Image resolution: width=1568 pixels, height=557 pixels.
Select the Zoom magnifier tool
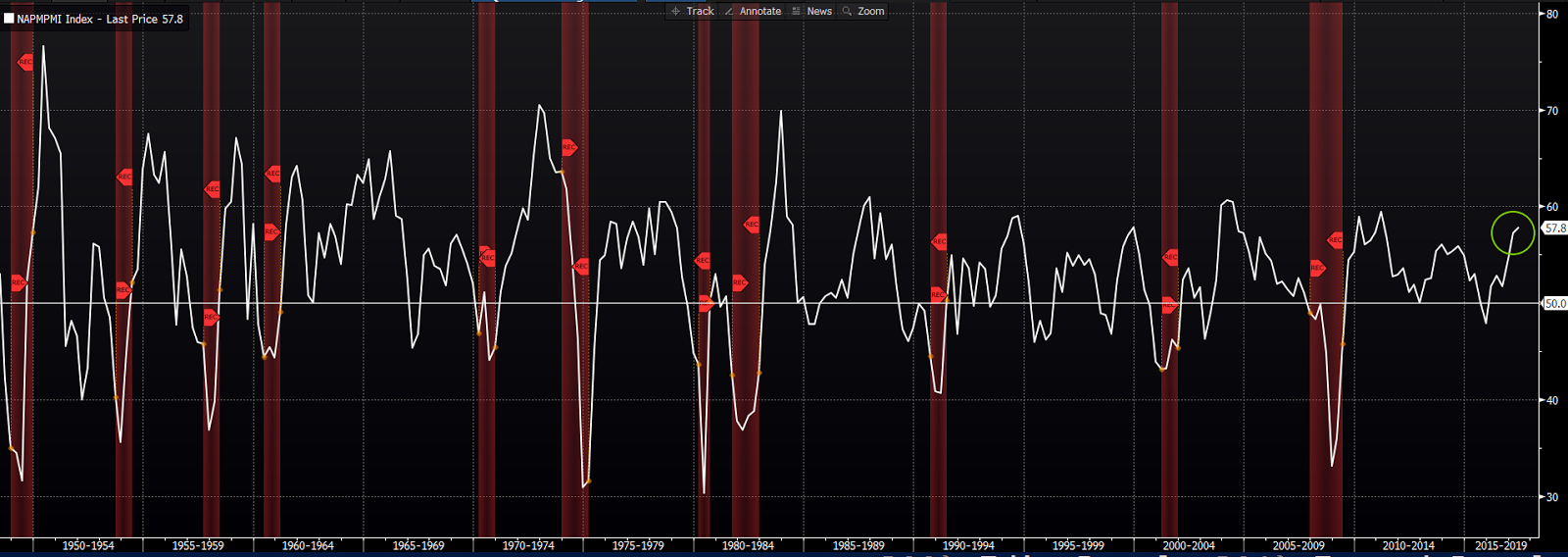coord(863,12)
